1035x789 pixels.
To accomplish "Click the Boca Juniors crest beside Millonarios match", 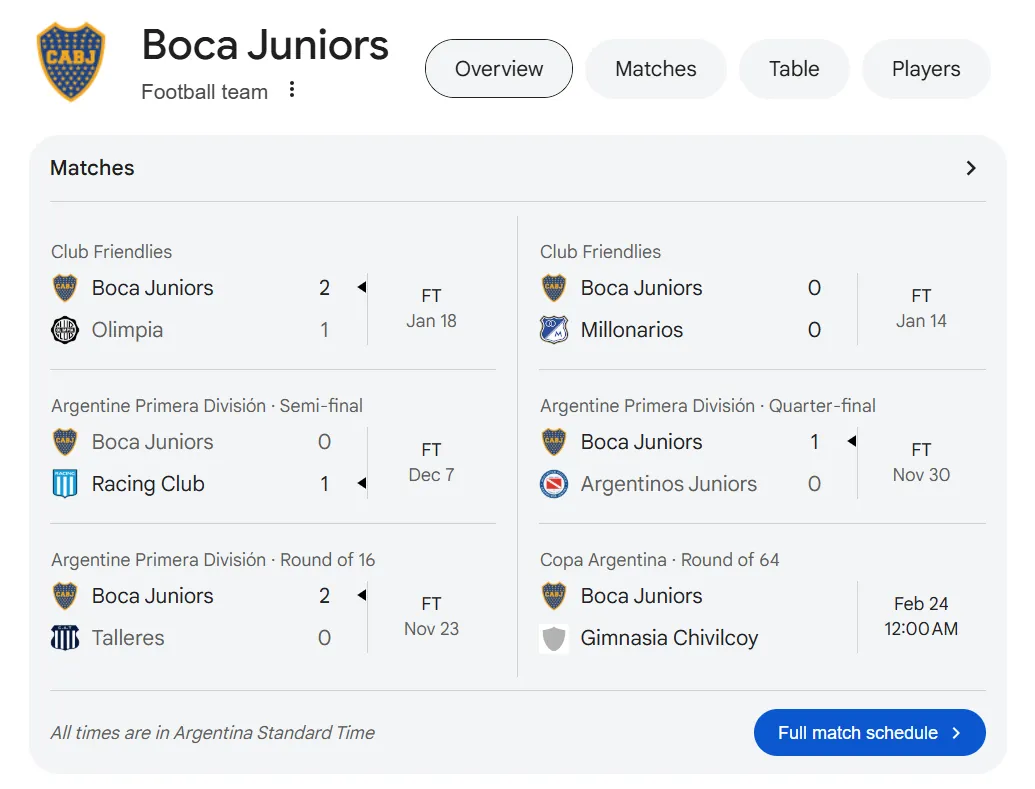I will click(x=553, y=288).
